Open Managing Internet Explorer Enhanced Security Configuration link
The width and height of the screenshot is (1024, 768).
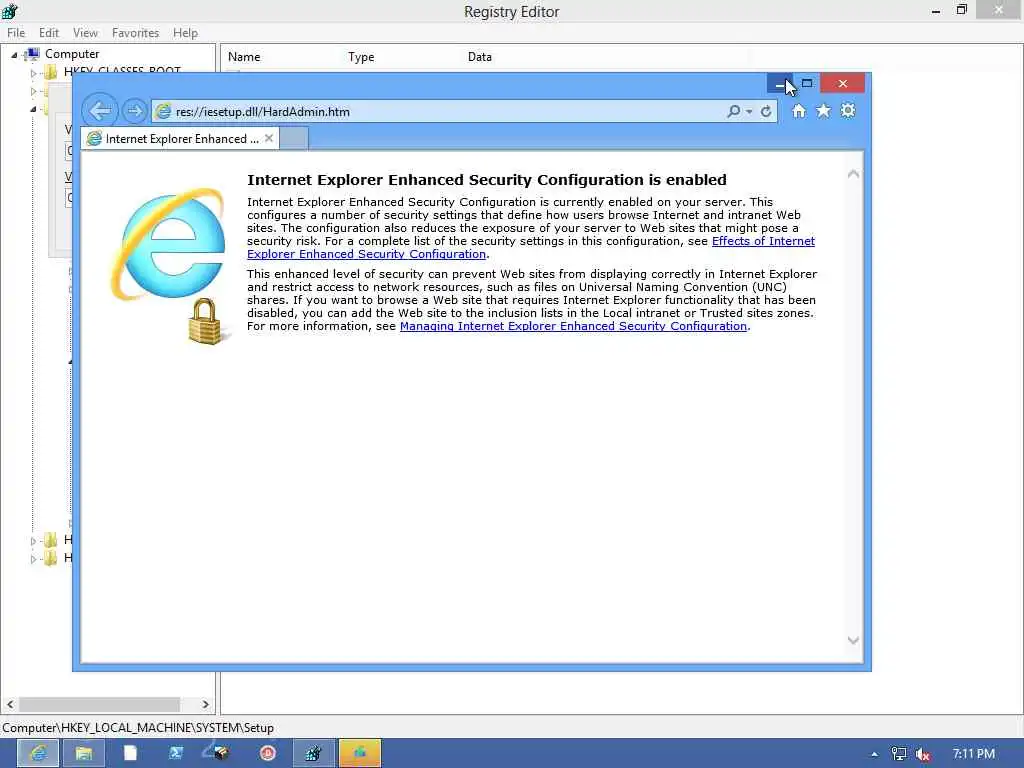[x=573, y=326]
